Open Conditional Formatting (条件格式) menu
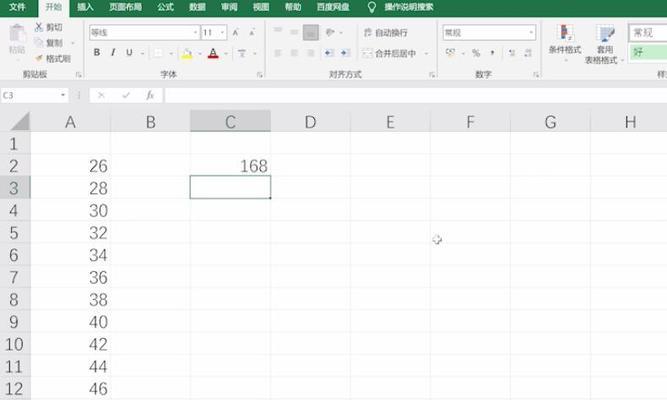The height and width of the screenshot is (400, 667). tap(564, 42)
